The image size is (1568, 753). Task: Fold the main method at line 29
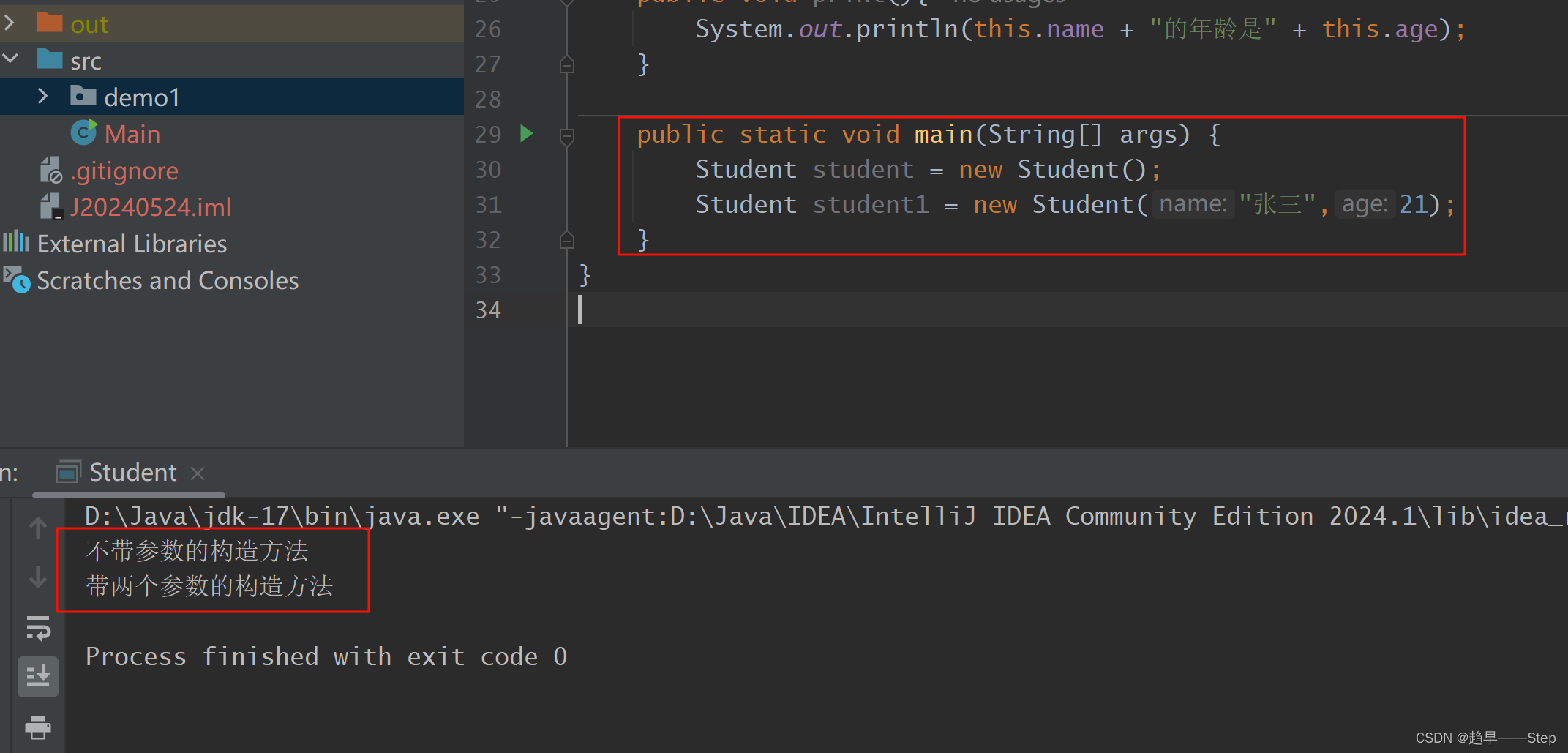(x=566, y=135)
